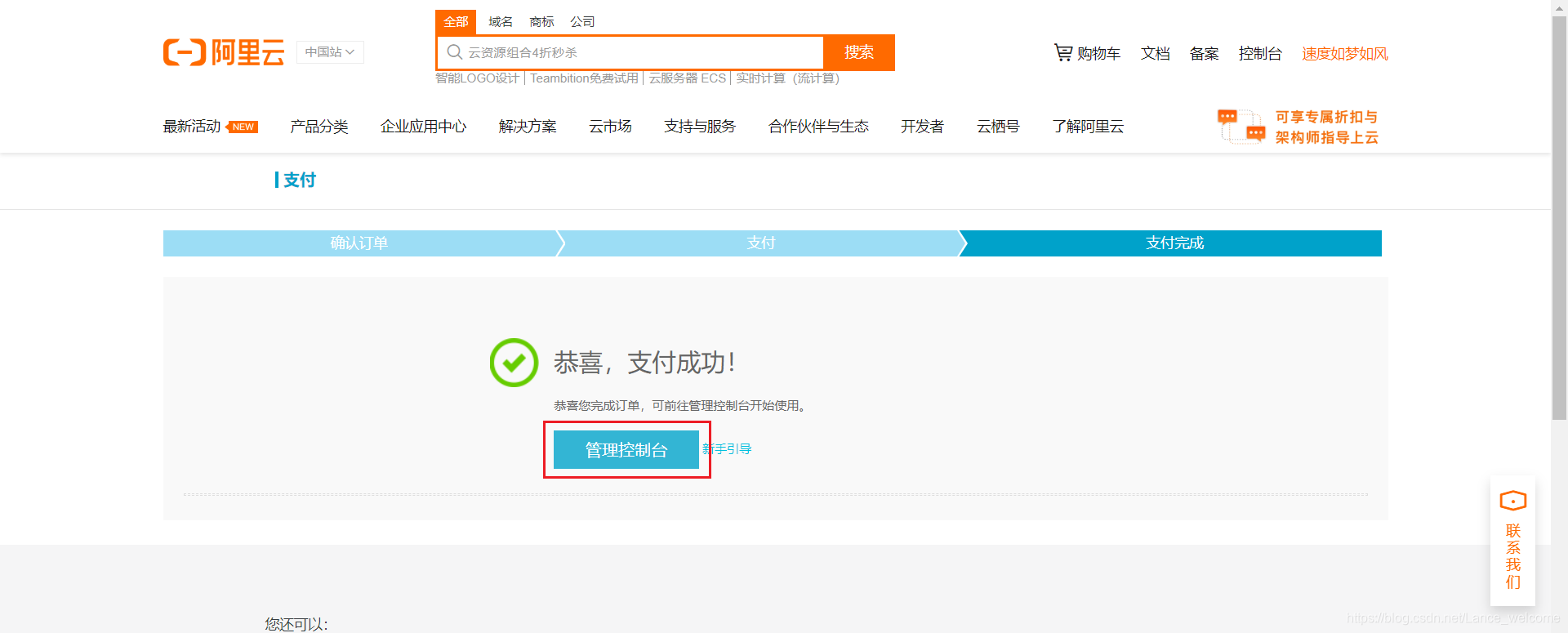Click the magnifier icon in search box
Image resolution: width=1568 pixels, height=633 pixels.
pyautogui.click(x=454, y=52)
